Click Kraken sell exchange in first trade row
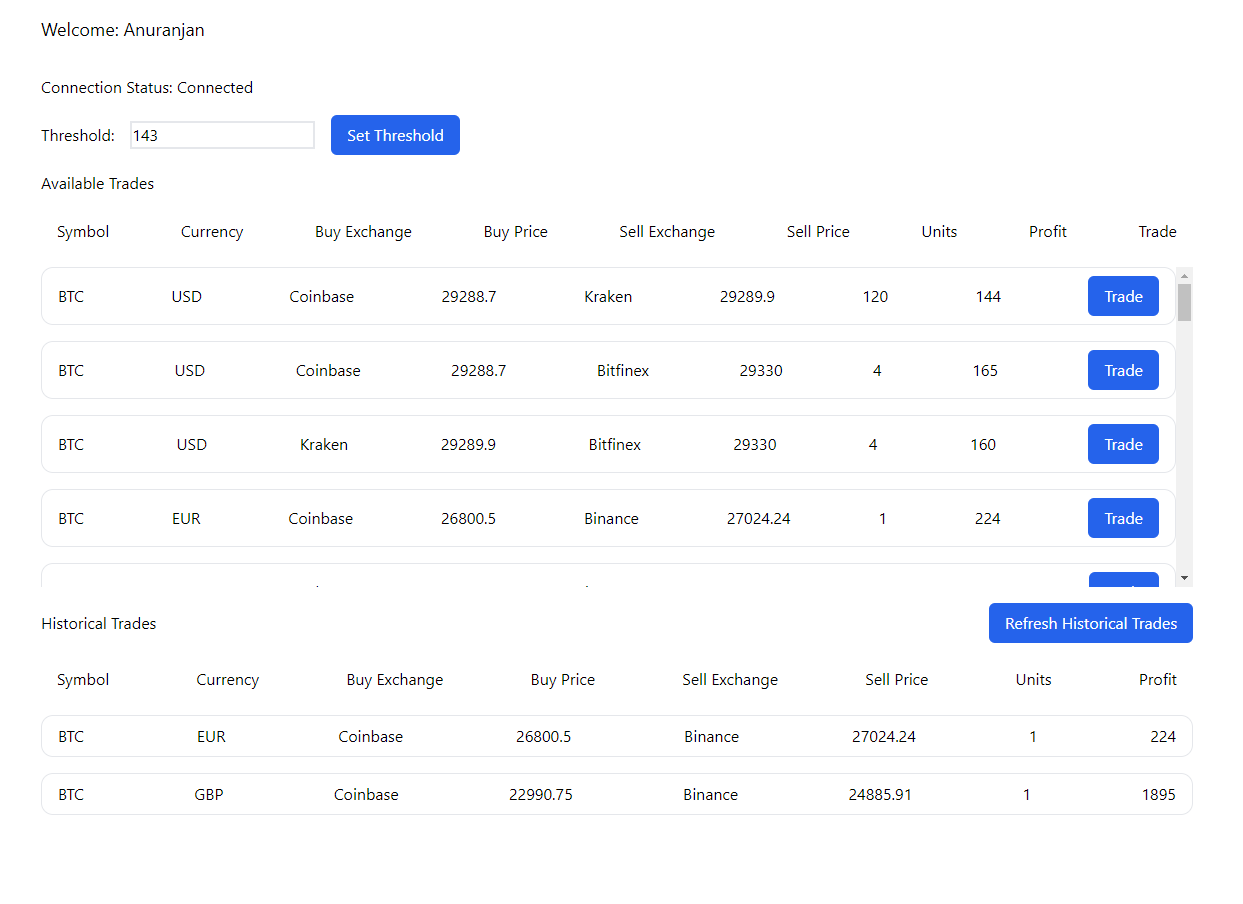This screenshot has height=904, width=1243. [x=608, y=297]
